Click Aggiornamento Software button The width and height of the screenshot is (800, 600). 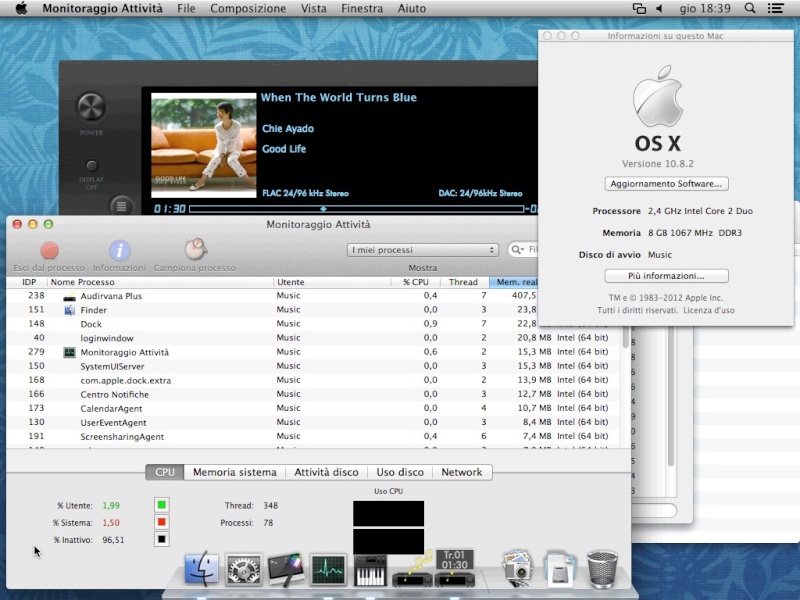(x=666, y=184)
